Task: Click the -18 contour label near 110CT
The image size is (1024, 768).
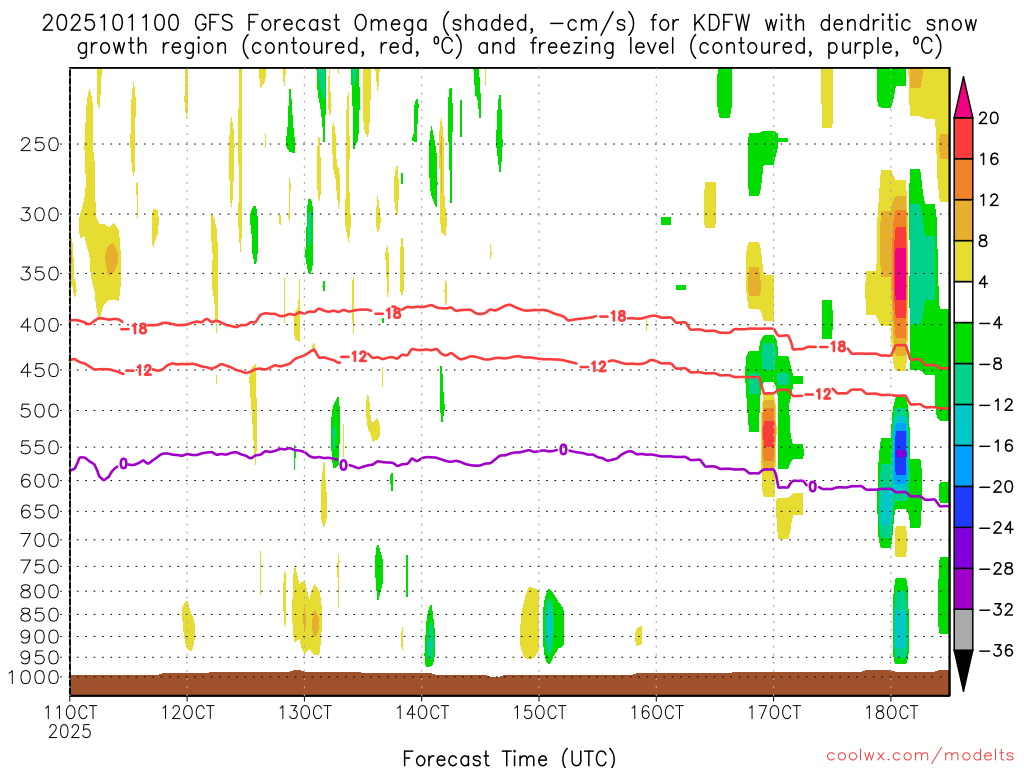Action: point(134,328)
